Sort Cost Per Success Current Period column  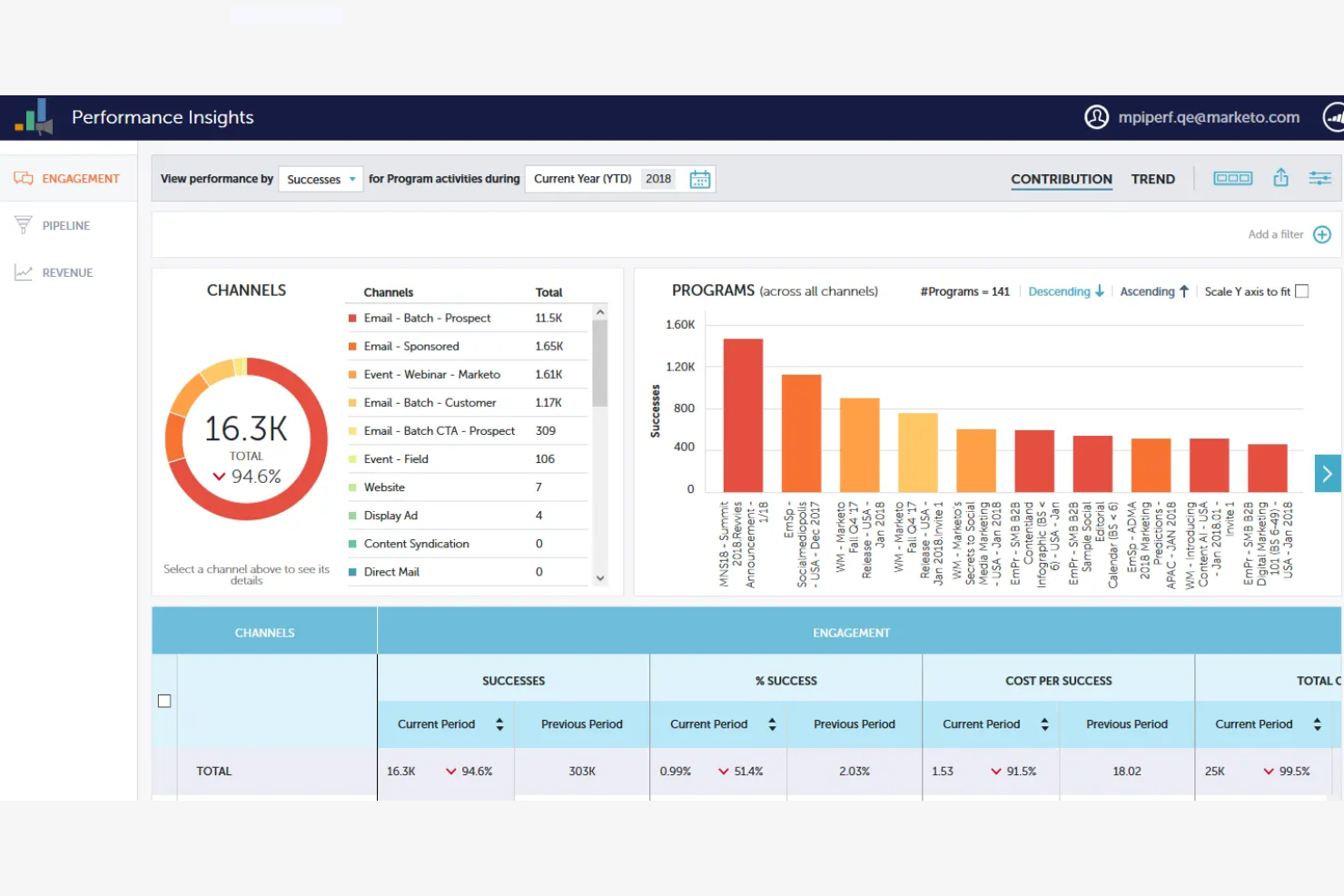pos(1044,724)
